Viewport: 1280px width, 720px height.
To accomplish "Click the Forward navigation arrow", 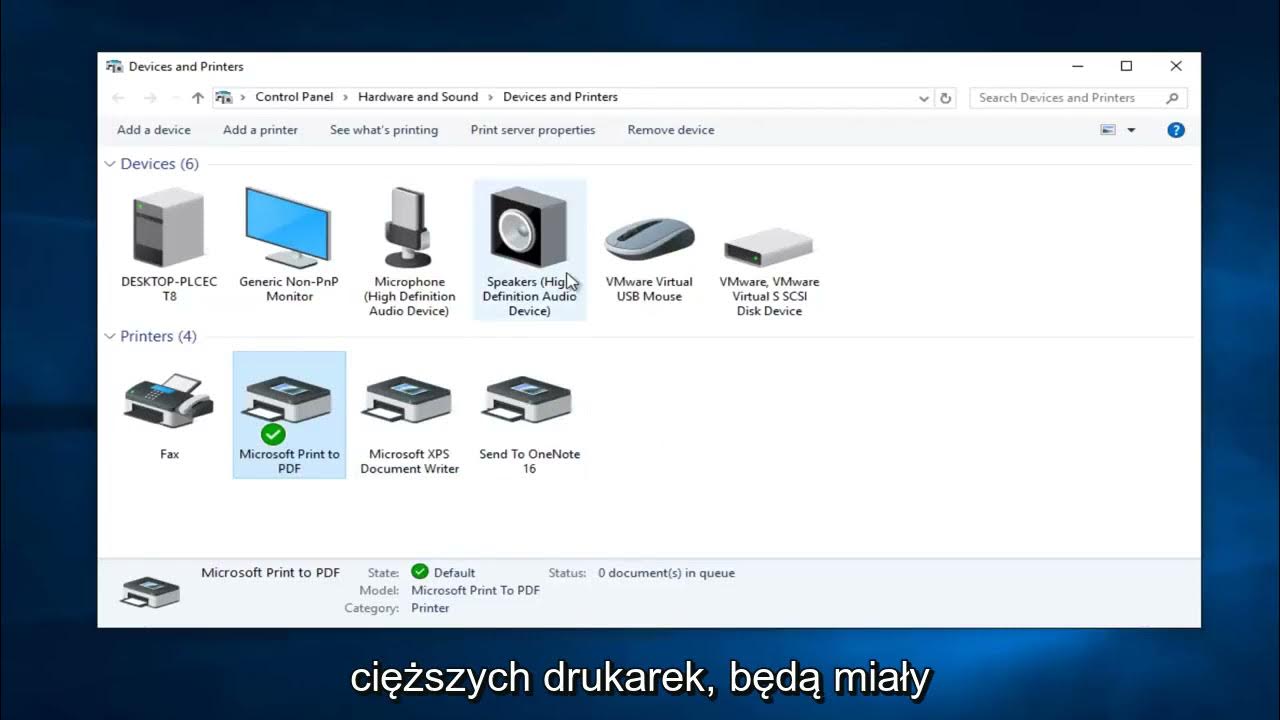I will click(150, 98).
